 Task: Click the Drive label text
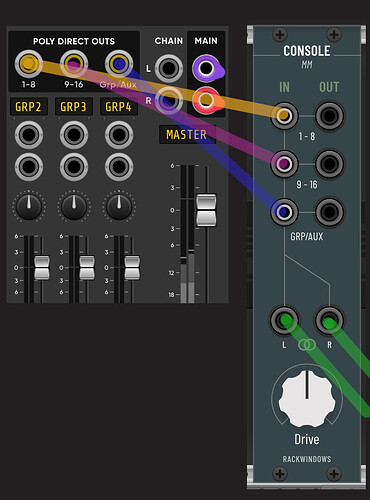tap(307, 439)
